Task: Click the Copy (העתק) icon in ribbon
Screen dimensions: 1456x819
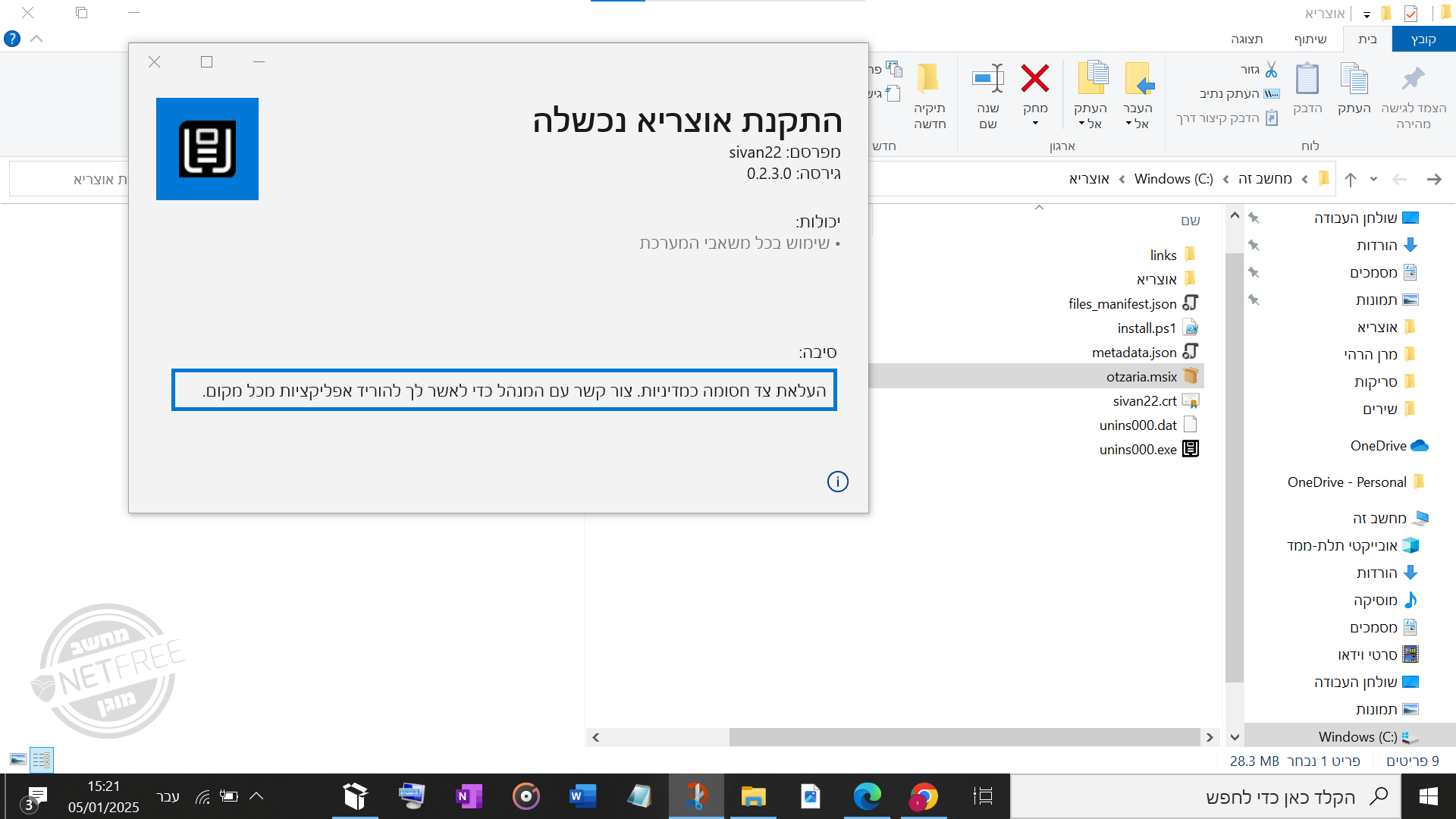Action: pyautogui.click(x=1354, y=79)
